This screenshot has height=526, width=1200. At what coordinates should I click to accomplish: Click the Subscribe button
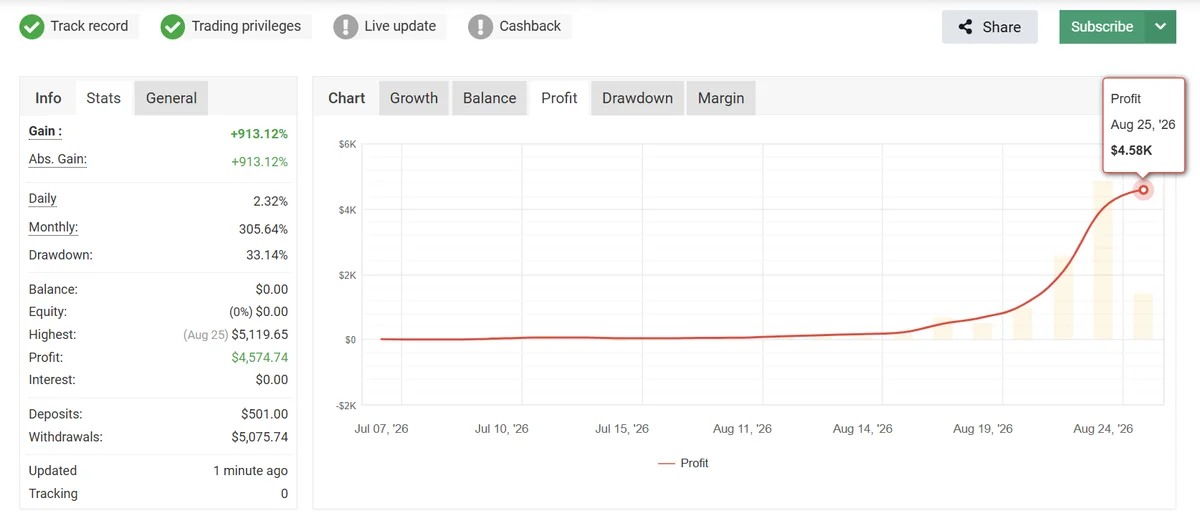[x=1102, y=27]
